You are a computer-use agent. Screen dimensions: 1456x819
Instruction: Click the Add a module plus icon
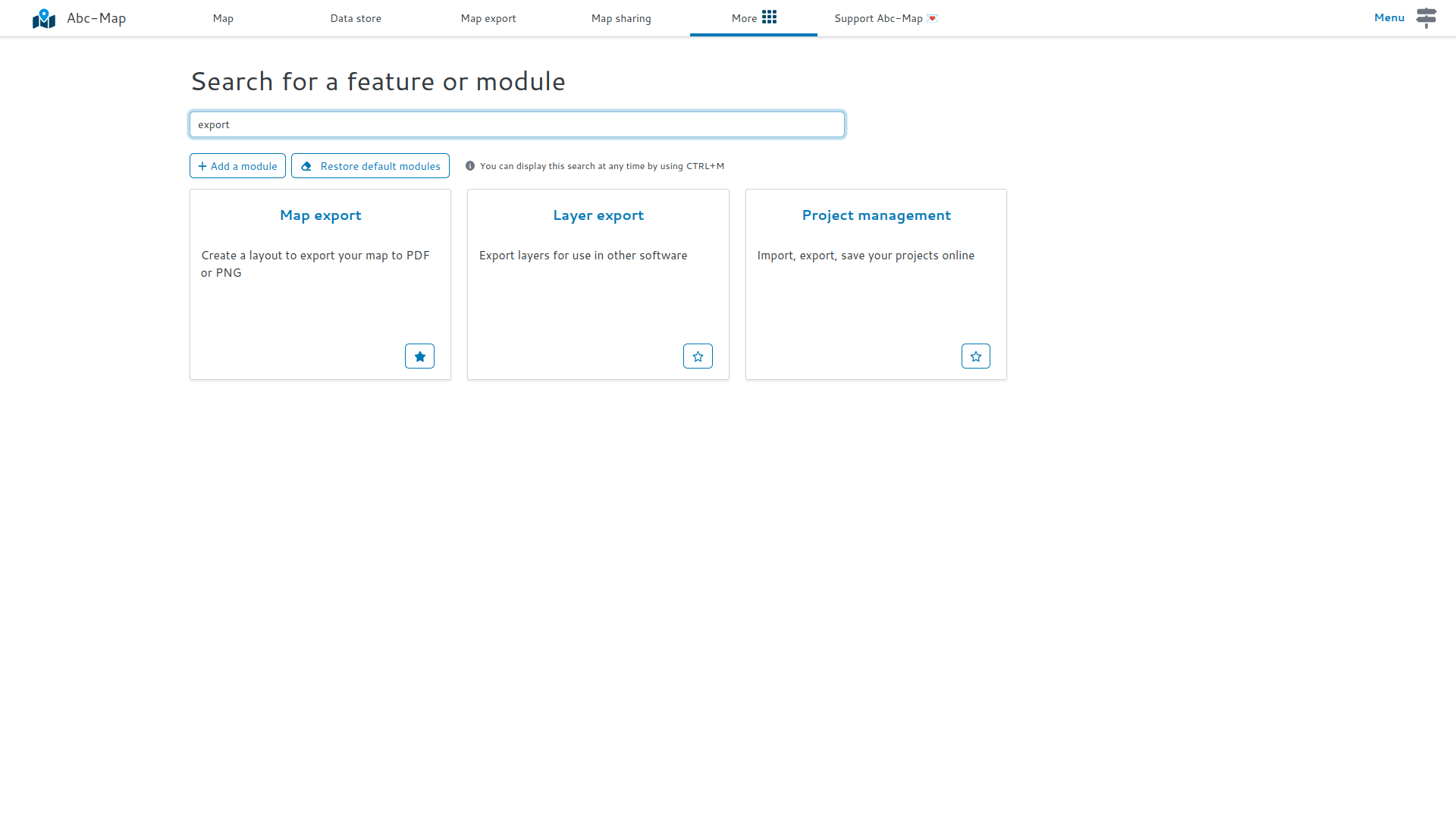point(202,166)
